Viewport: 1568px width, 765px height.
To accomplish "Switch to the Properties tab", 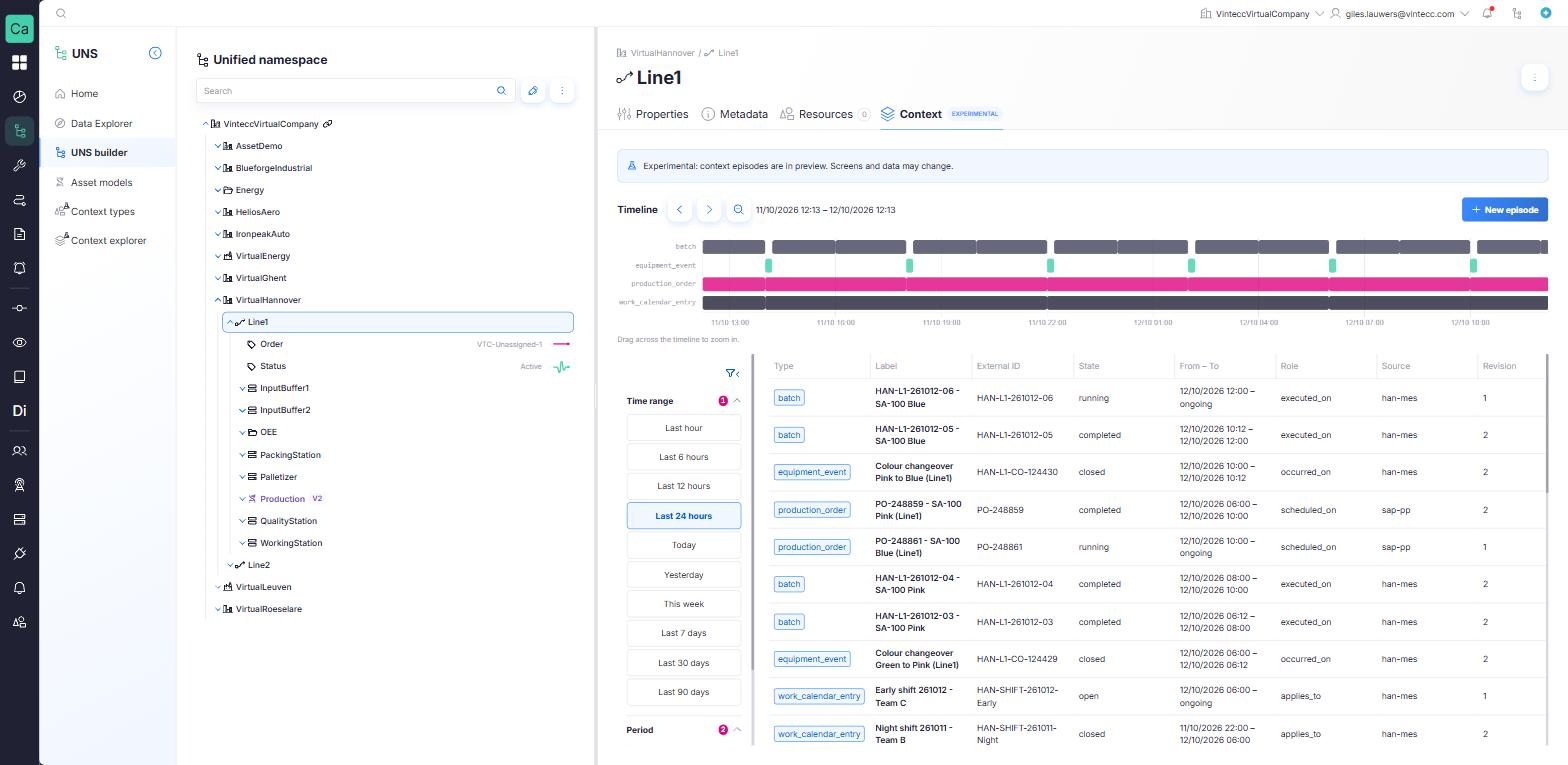I will [653, 114].
